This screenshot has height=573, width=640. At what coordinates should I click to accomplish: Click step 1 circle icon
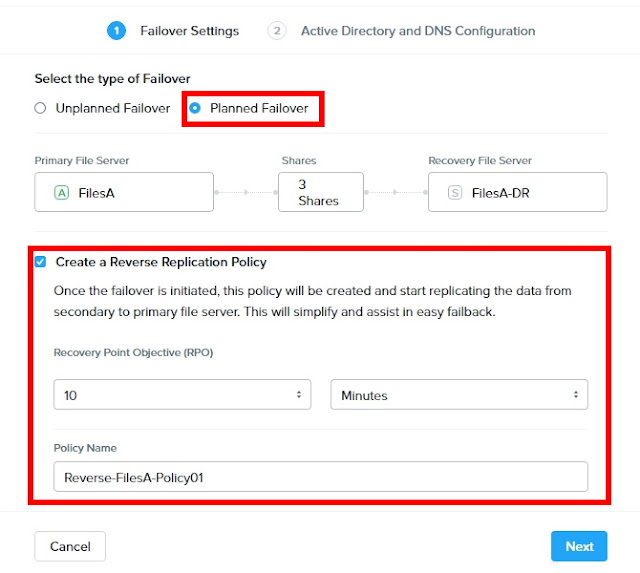(116, 31)
